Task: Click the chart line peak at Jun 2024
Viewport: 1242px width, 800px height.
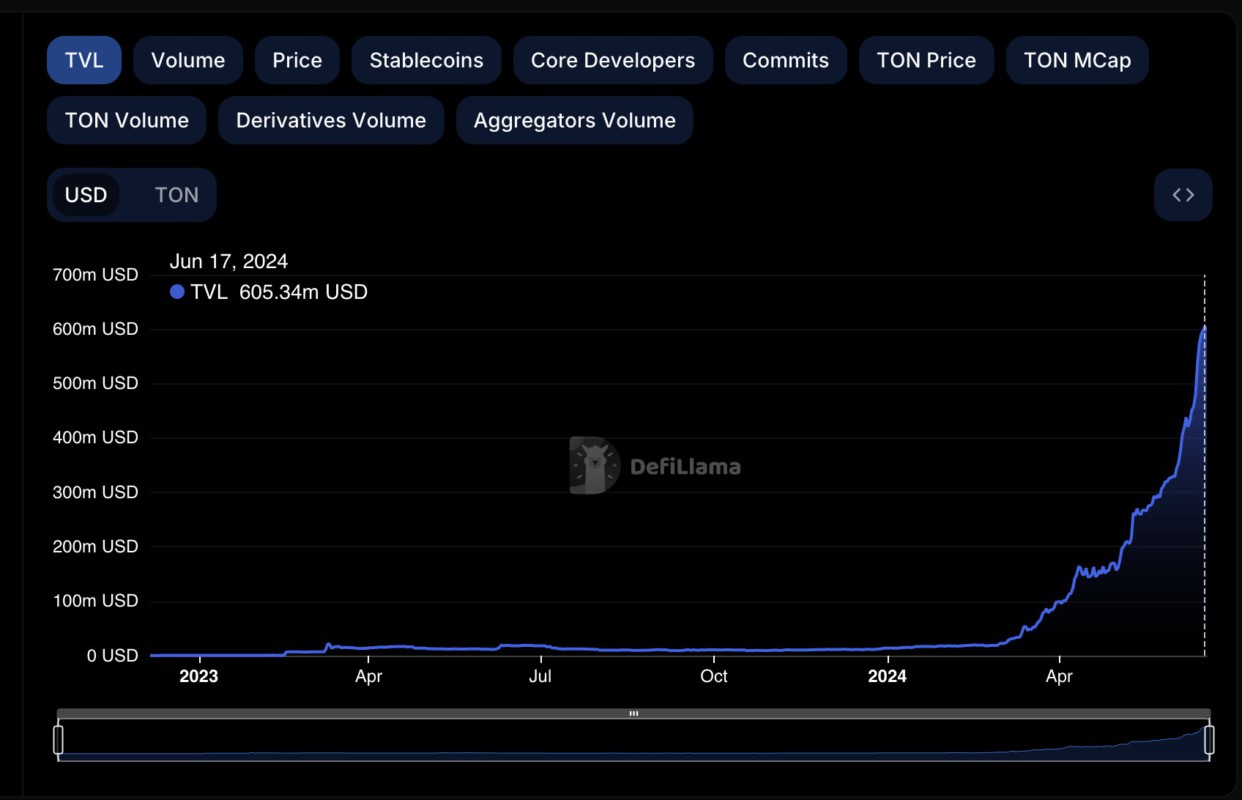Action: pyautogui.click(x=1204, y=327)
